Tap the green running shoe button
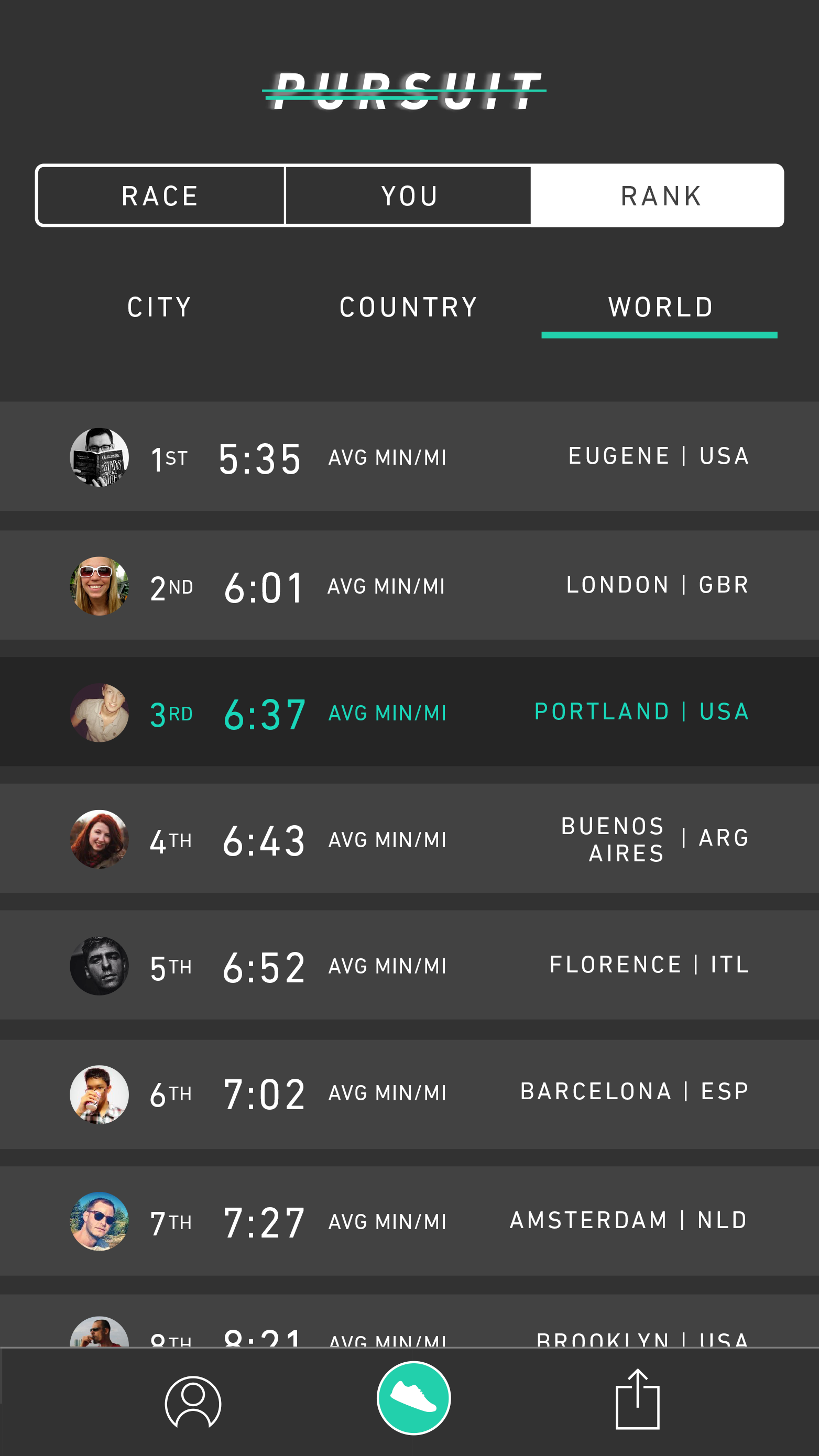 click(x=414, y=1398)
